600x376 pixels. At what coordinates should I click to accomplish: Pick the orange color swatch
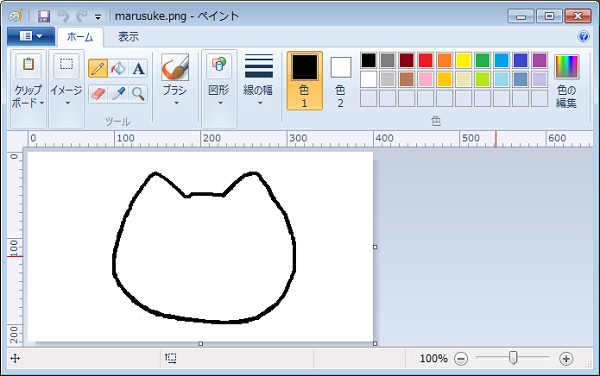click(445, 60)
